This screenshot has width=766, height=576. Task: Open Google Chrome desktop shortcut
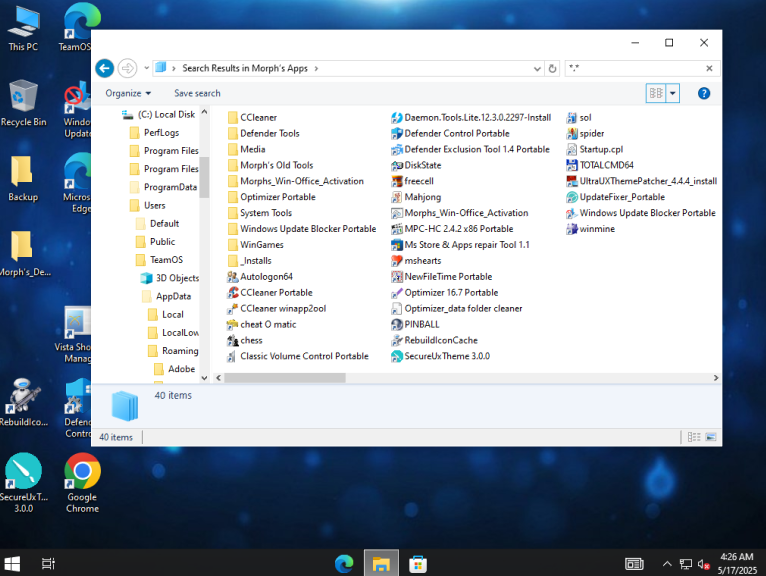pos(83,483)
